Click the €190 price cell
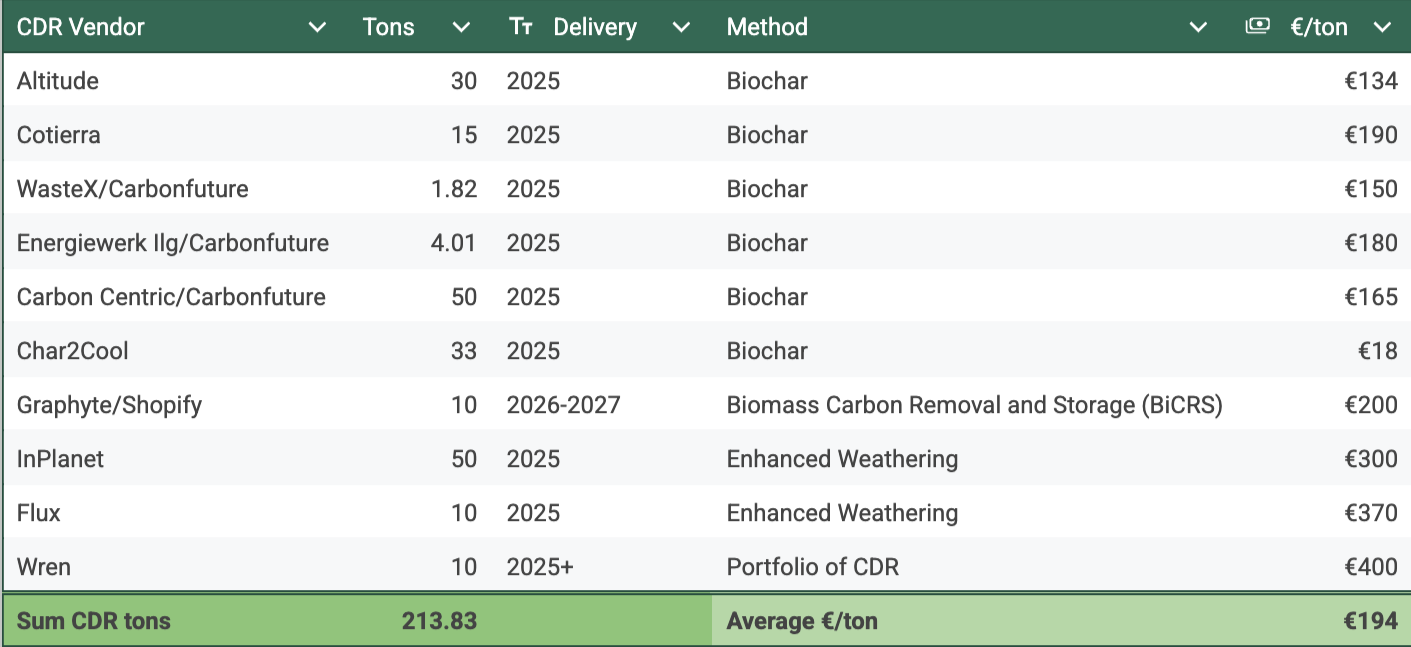 [1371, 135]
